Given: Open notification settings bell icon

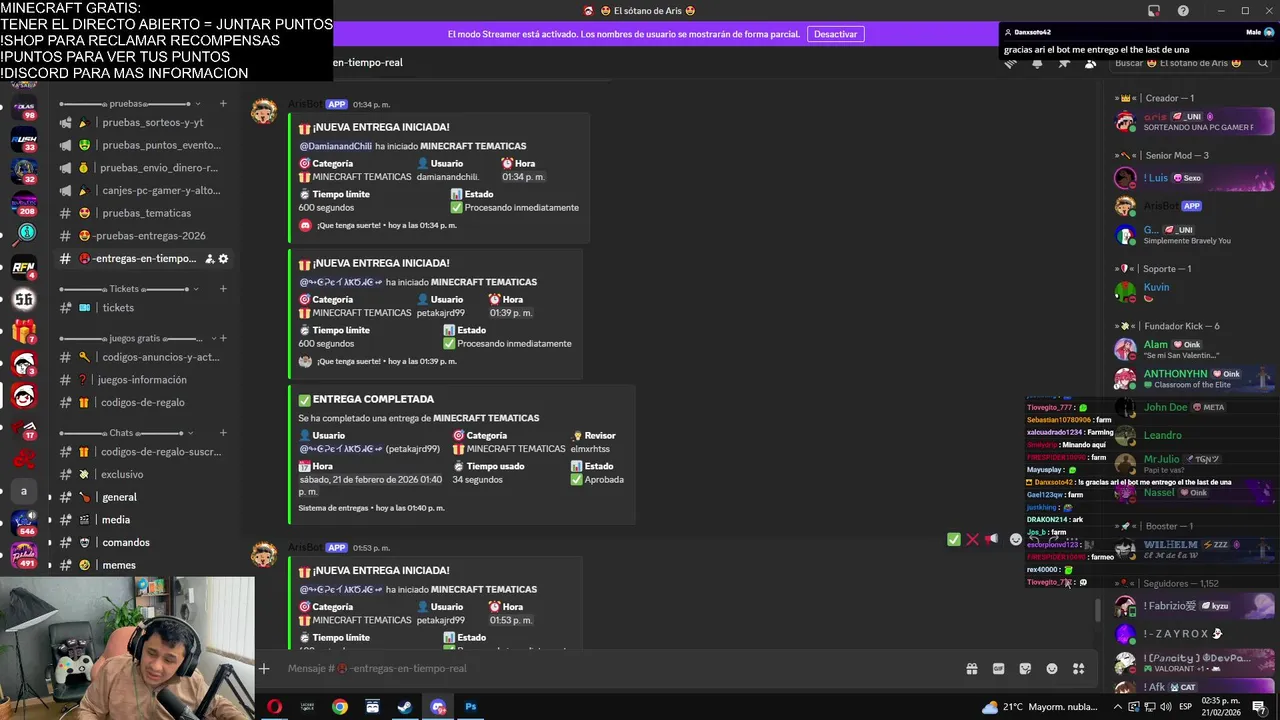Looking at the screenshot, I should point(1037,63).
